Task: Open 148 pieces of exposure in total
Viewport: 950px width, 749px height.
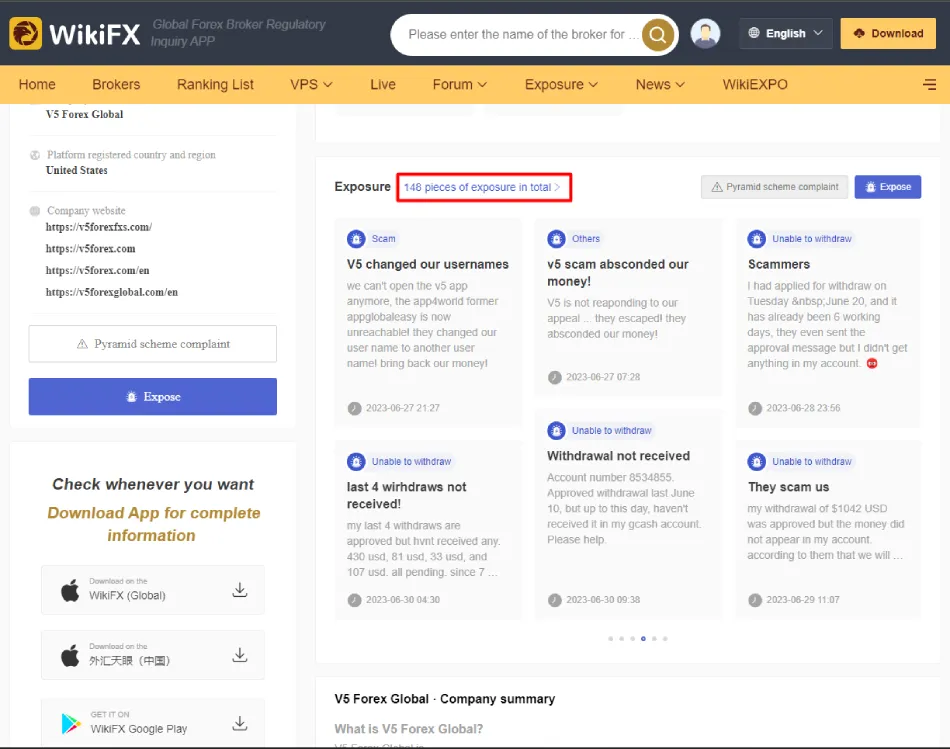Action: tap(483, 187)
